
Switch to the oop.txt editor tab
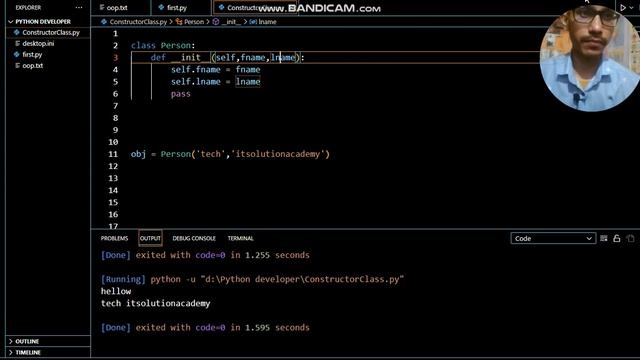coord(116,8)
